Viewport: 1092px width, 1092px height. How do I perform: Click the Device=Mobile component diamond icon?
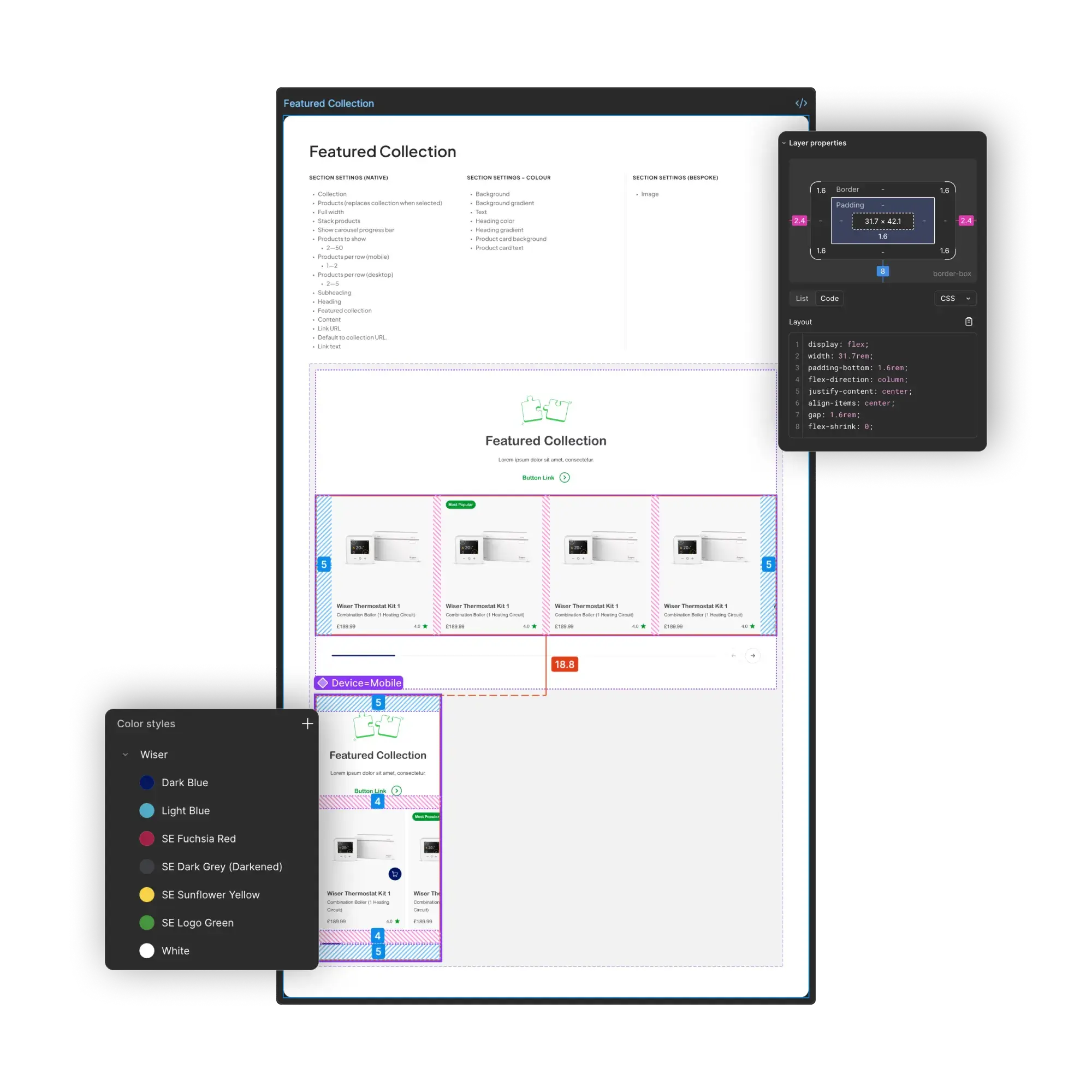pos(323,683)
